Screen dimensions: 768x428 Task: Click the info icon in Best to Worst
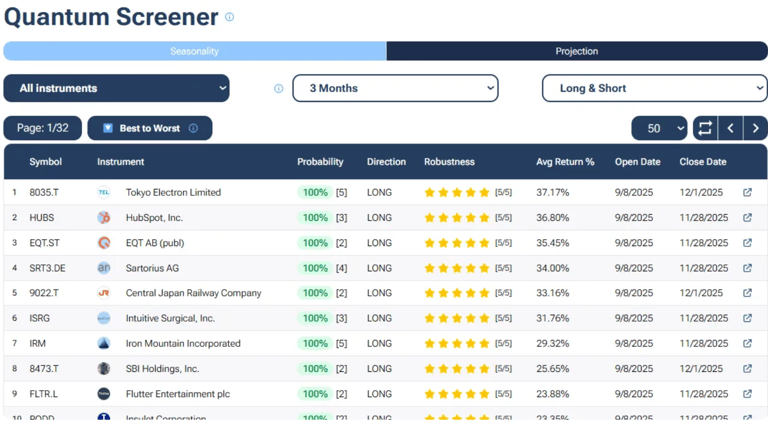(193, 128)
